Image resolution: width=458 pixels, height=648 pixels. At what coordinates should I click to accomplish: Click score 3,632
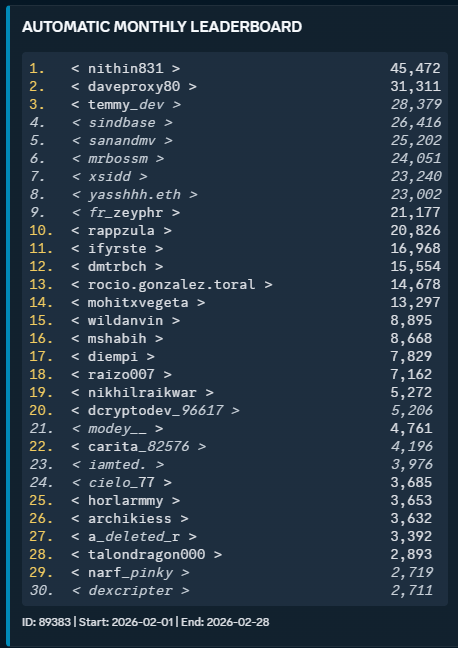[x=411, y=519]
